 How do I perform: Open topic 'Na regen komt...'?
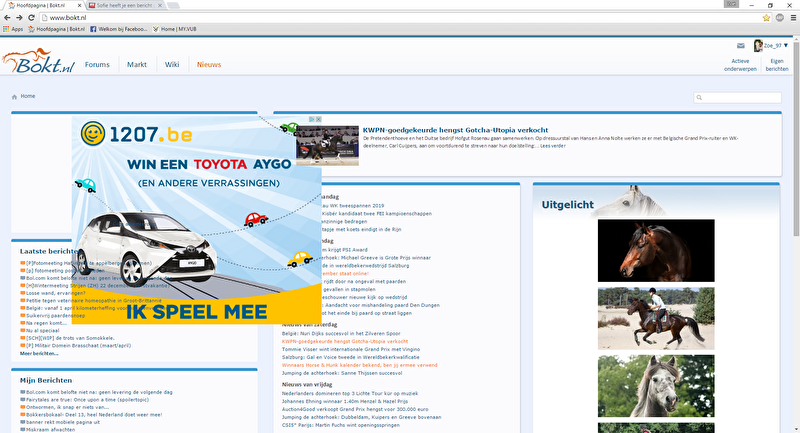point(46,323)
